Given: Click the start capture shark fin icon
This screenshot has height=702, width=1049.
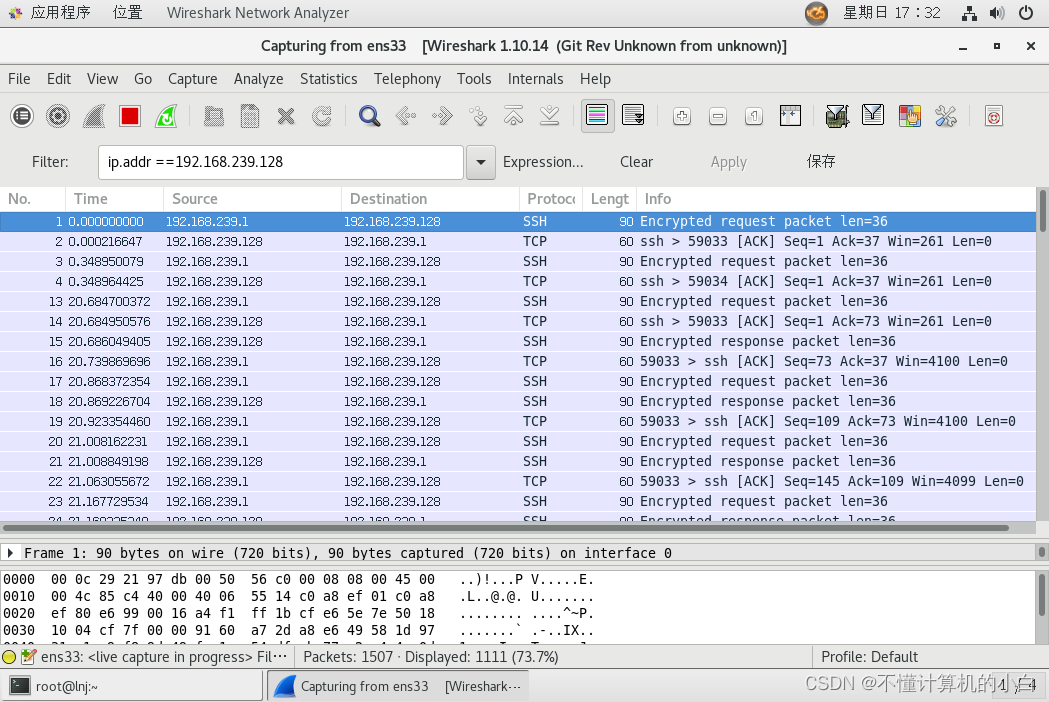Looking at the screenshot, I should coord(94,116).
